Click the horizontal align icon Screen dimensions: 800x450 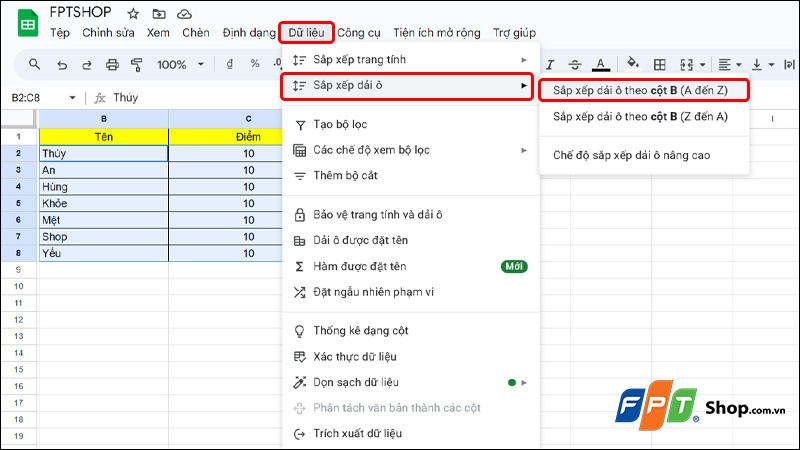724,65
